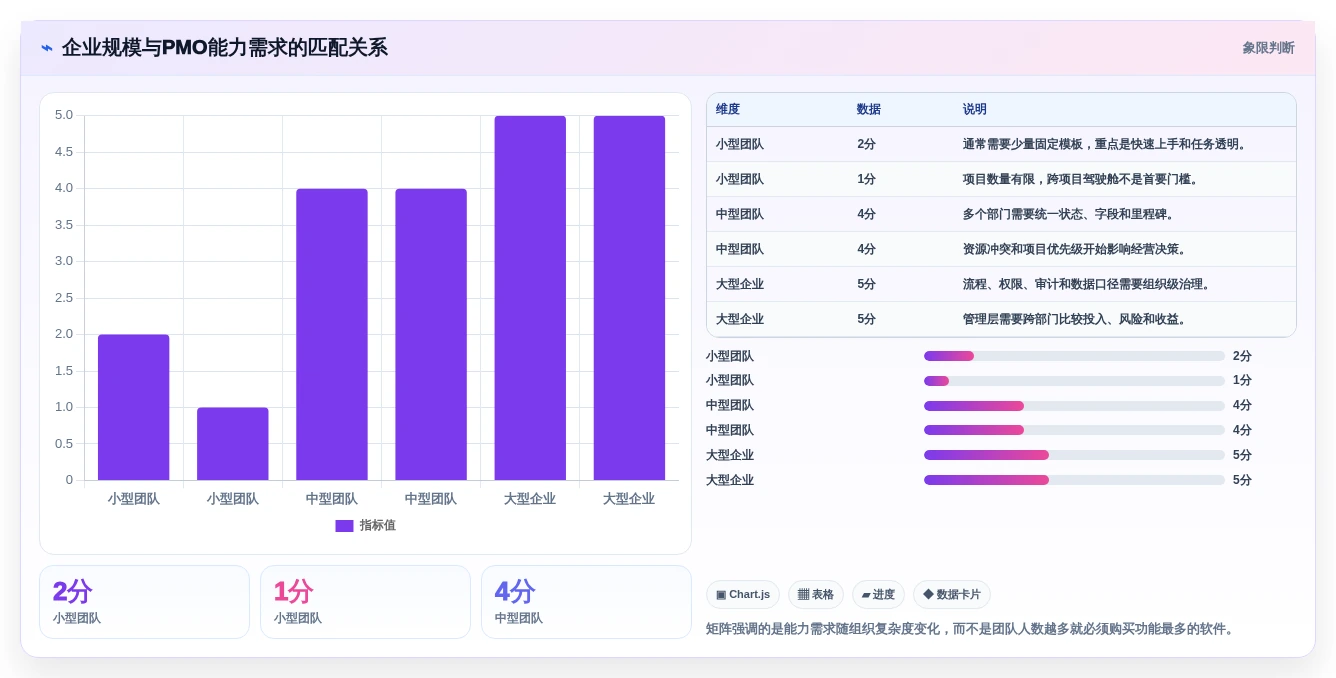Screen dimensions: 1336x678
Task: Click the 象限判断 tag in the header
Action: tap(1268, 48)
